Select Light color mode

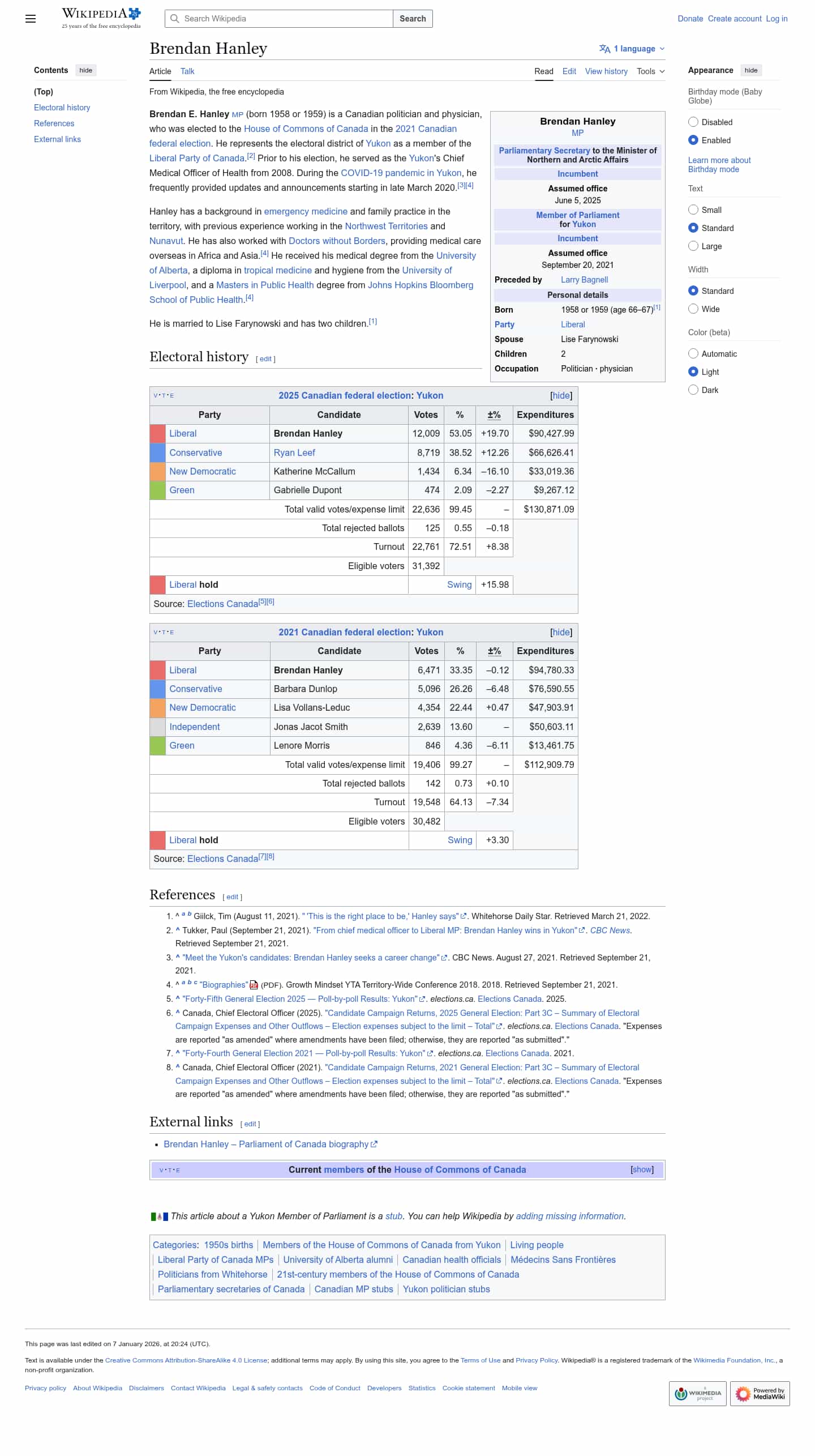693,372
